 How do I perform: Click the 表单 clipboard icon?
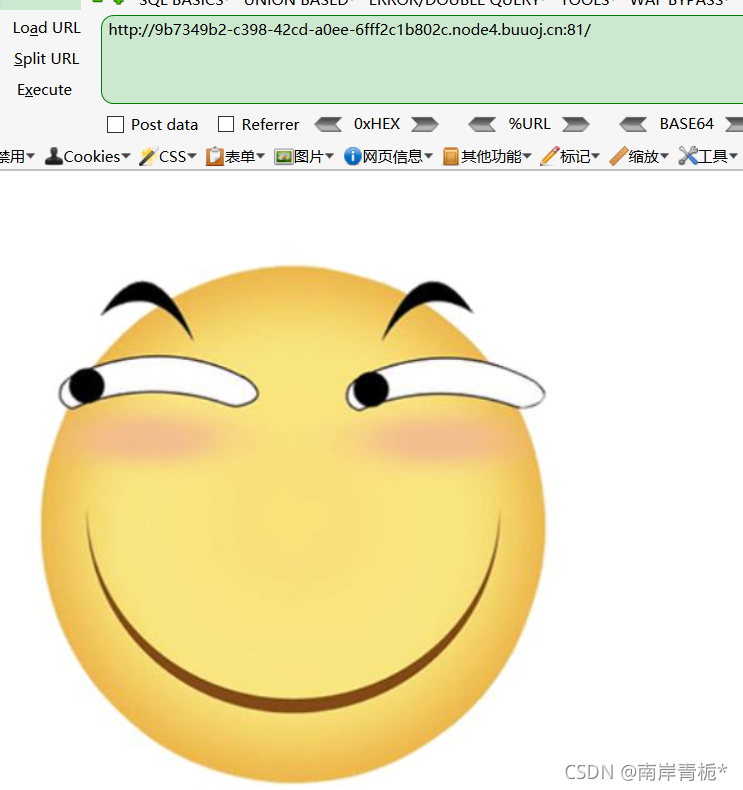pyautogui.click(x=214, y=156)
